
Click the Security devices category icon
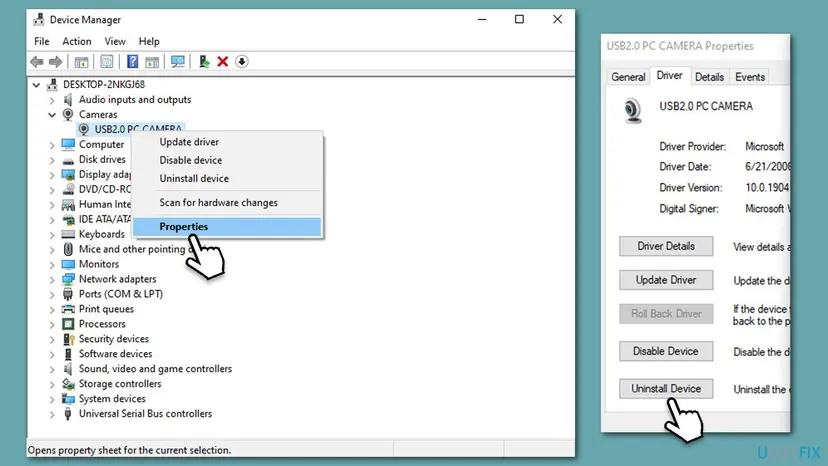(68, 339)
